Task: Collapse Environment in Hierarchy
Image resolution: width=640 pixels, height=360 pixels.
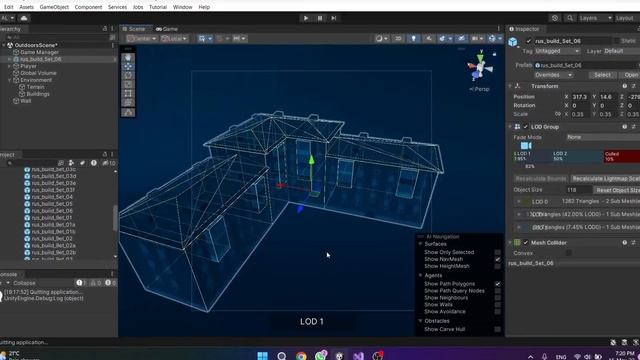Action: pos(9,80)
